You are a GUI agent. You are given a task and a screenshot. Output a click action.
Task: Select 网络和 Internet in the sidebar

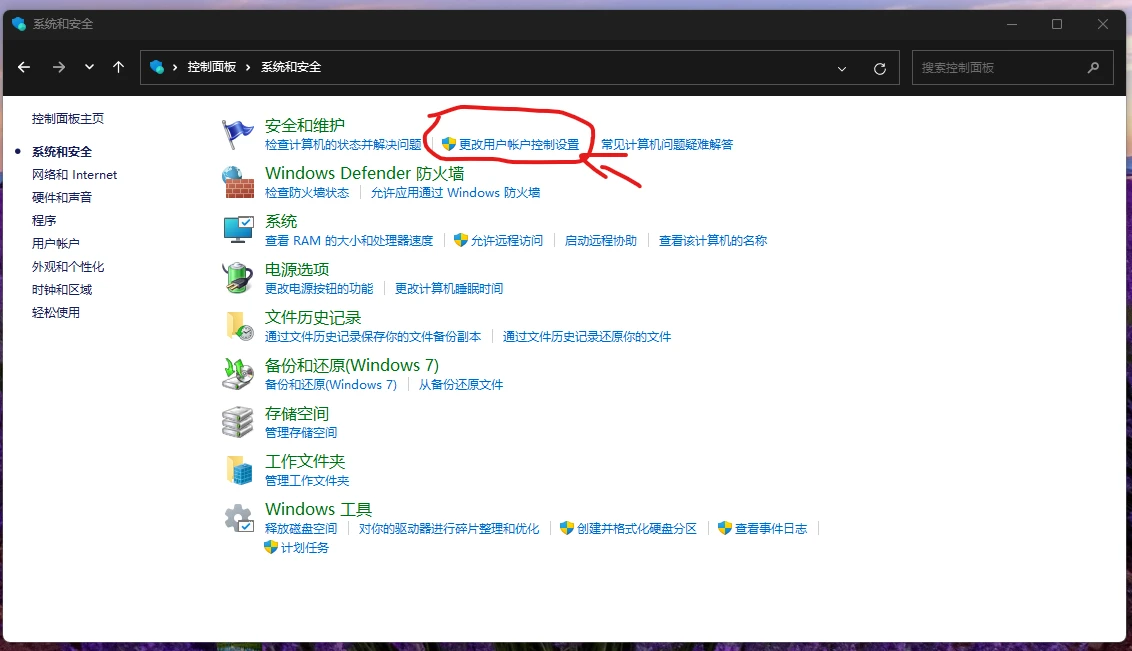[x=74, y=175]
